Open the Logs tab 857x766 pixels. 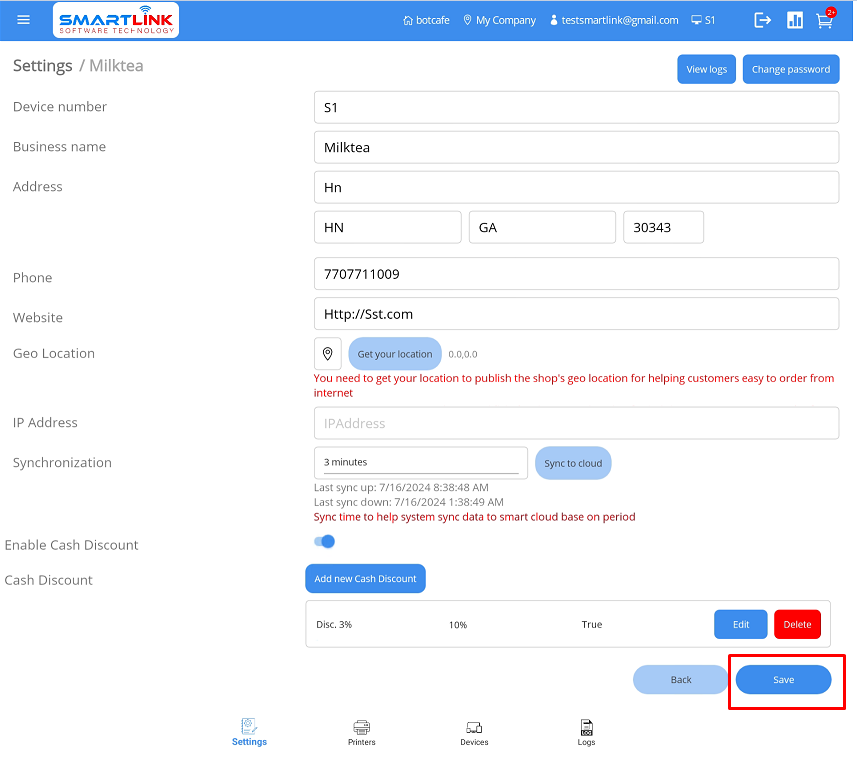(586, 732)
